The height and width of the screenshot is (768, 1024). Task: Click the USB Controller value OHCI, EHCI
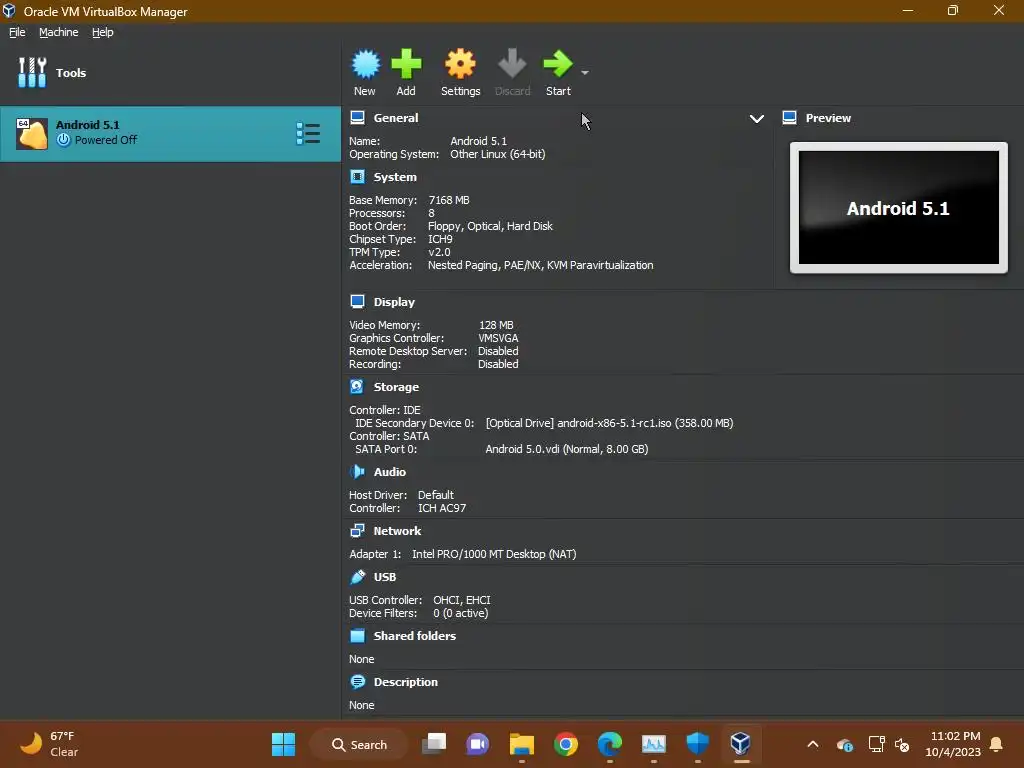pyautogui.click(x=462, y=600)
